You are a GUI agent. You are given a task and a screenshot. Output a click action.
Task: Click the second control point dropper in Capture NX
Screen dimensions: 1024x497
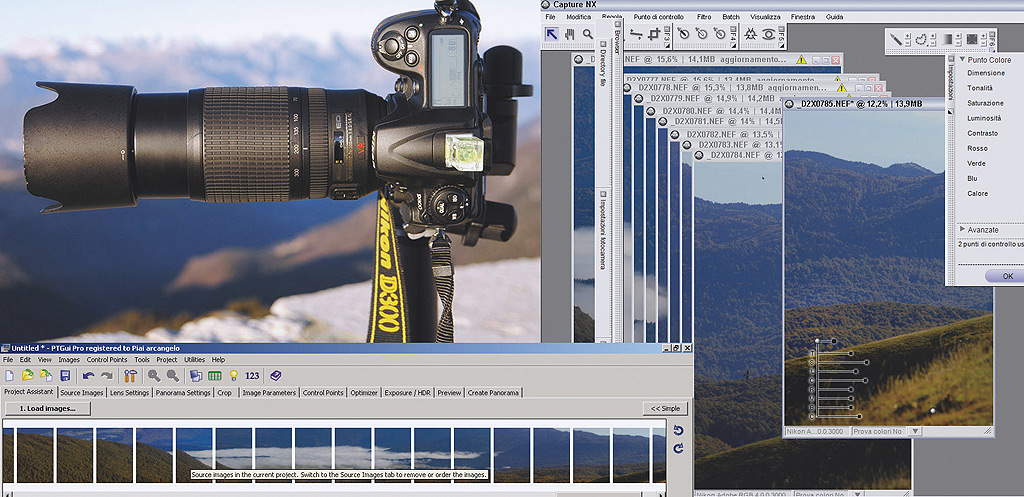point(702,33)
